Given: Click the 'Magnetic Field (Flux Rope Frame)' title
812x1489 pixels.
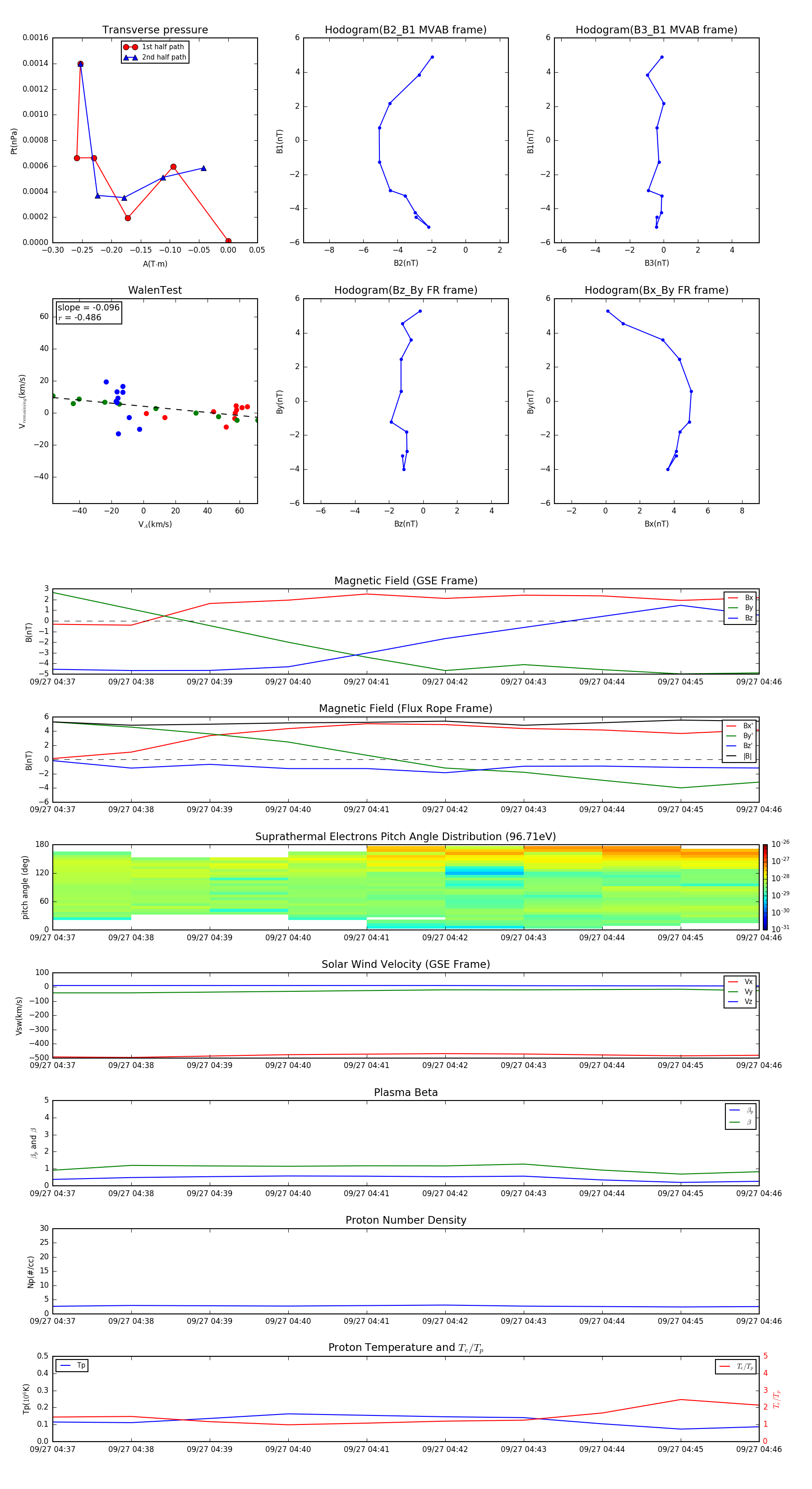Looking at the screenshot, I should (x=406, y=709).
